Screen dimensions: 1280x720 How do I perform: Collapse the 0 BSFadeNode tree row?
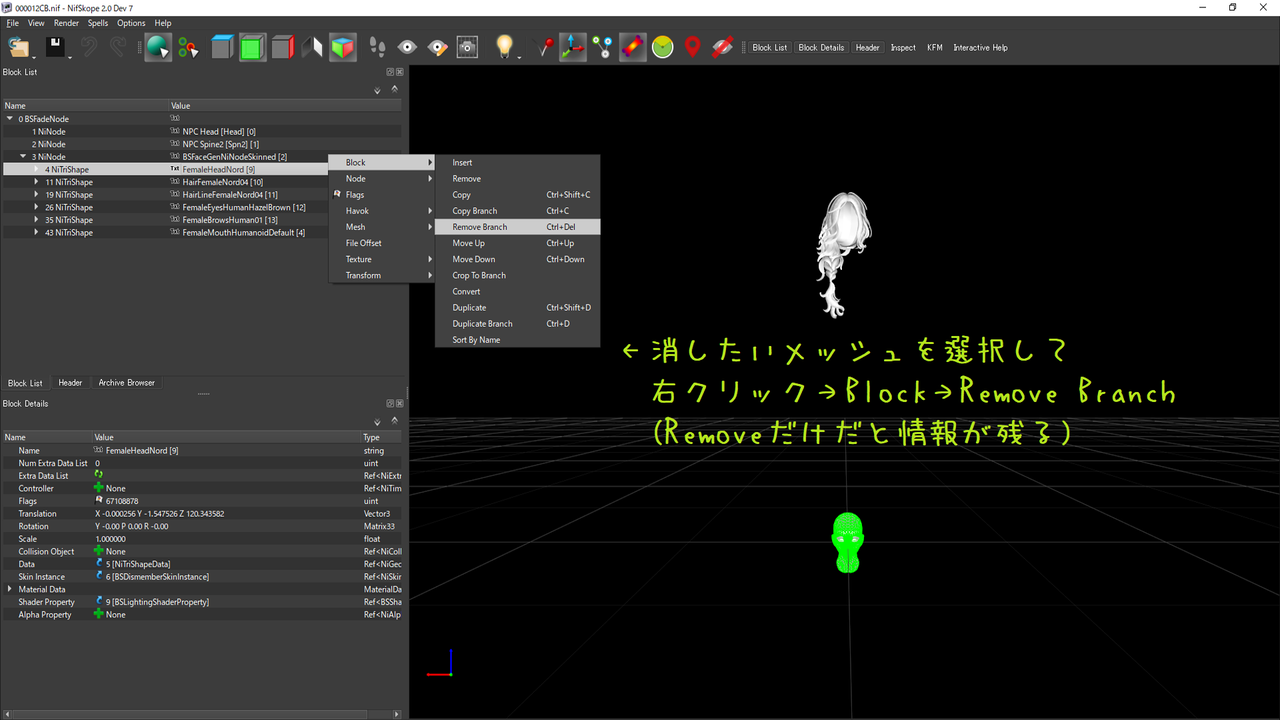[x=10, y=119]
